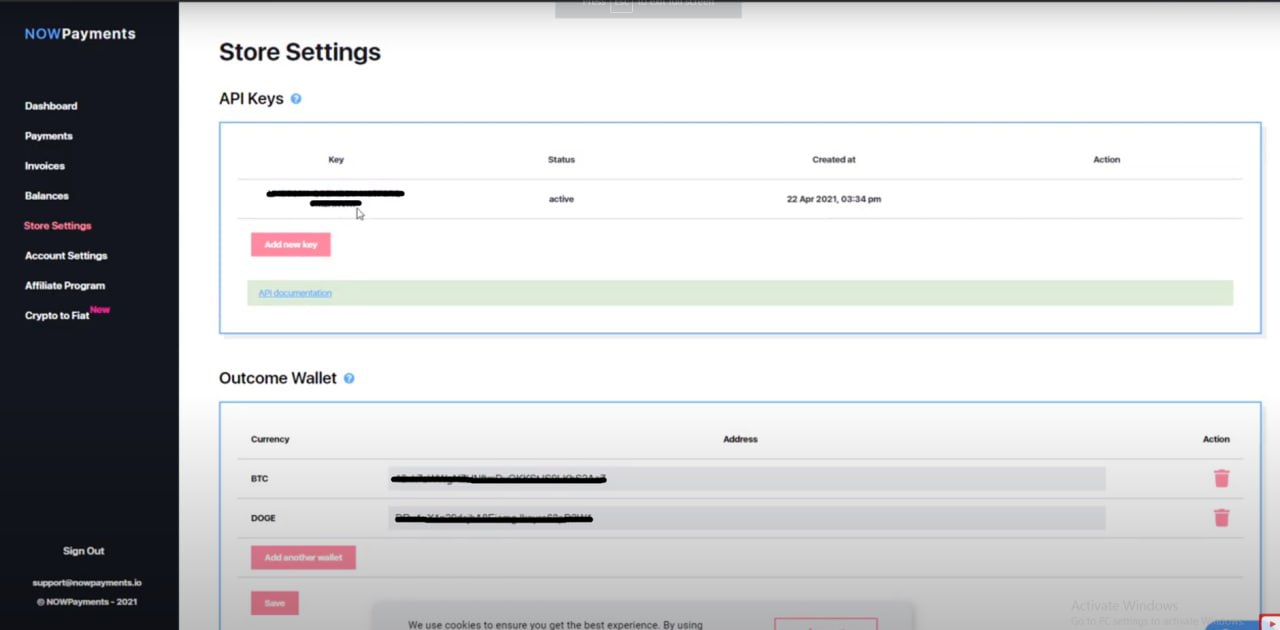Click the DOGE wallet address field
The image size is (1280, 630).
[x=747, y=518]
